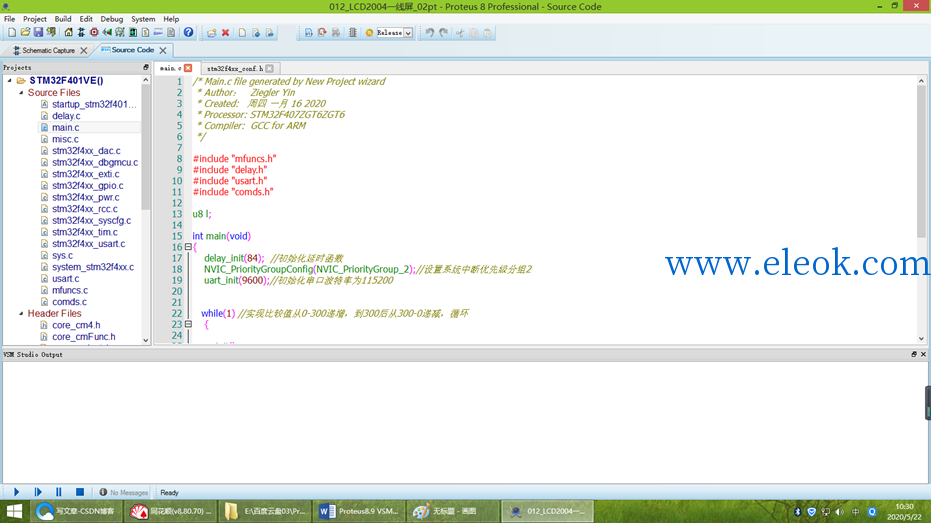Switch to the Word Proteus8.9 VSM taskbar item
The width and height of the screenshot is (931, 523).
pyautogui.click(x=359, y=511)
